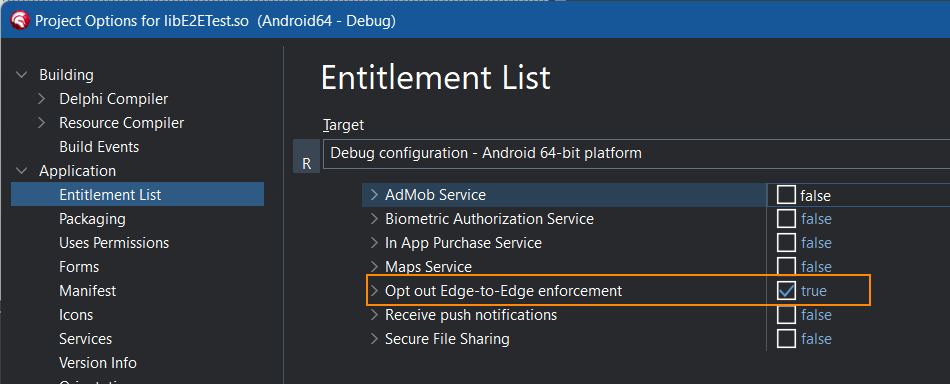950x384 pixels.
Task: Click the R button beside Target combo
Action: tap(307, 157)
